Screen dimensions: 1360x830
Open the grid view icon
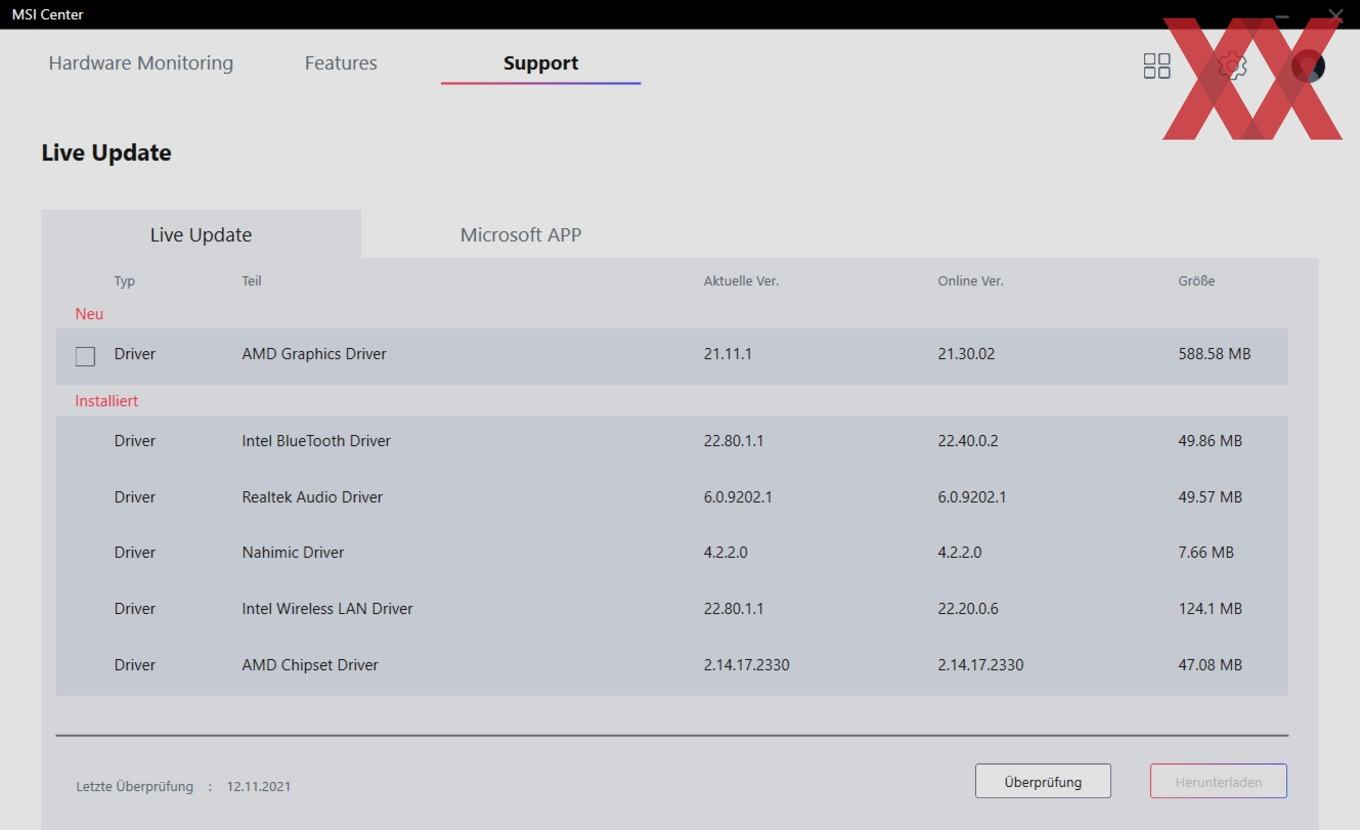click(1157, 66)
